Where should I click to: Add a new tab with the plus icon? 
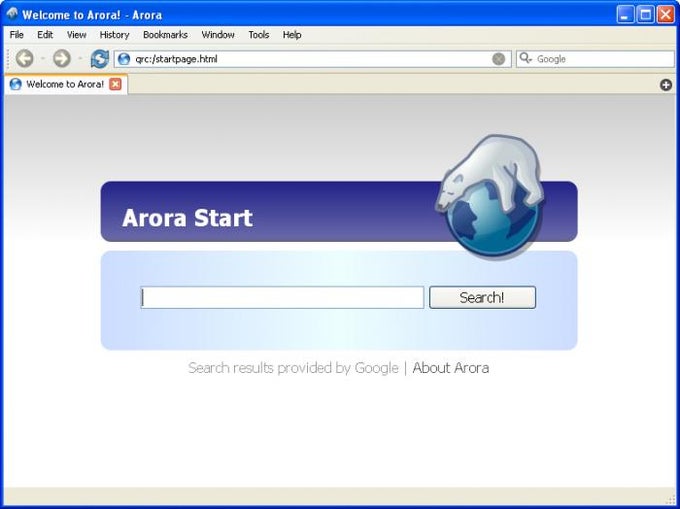click(x=666, y=85)
